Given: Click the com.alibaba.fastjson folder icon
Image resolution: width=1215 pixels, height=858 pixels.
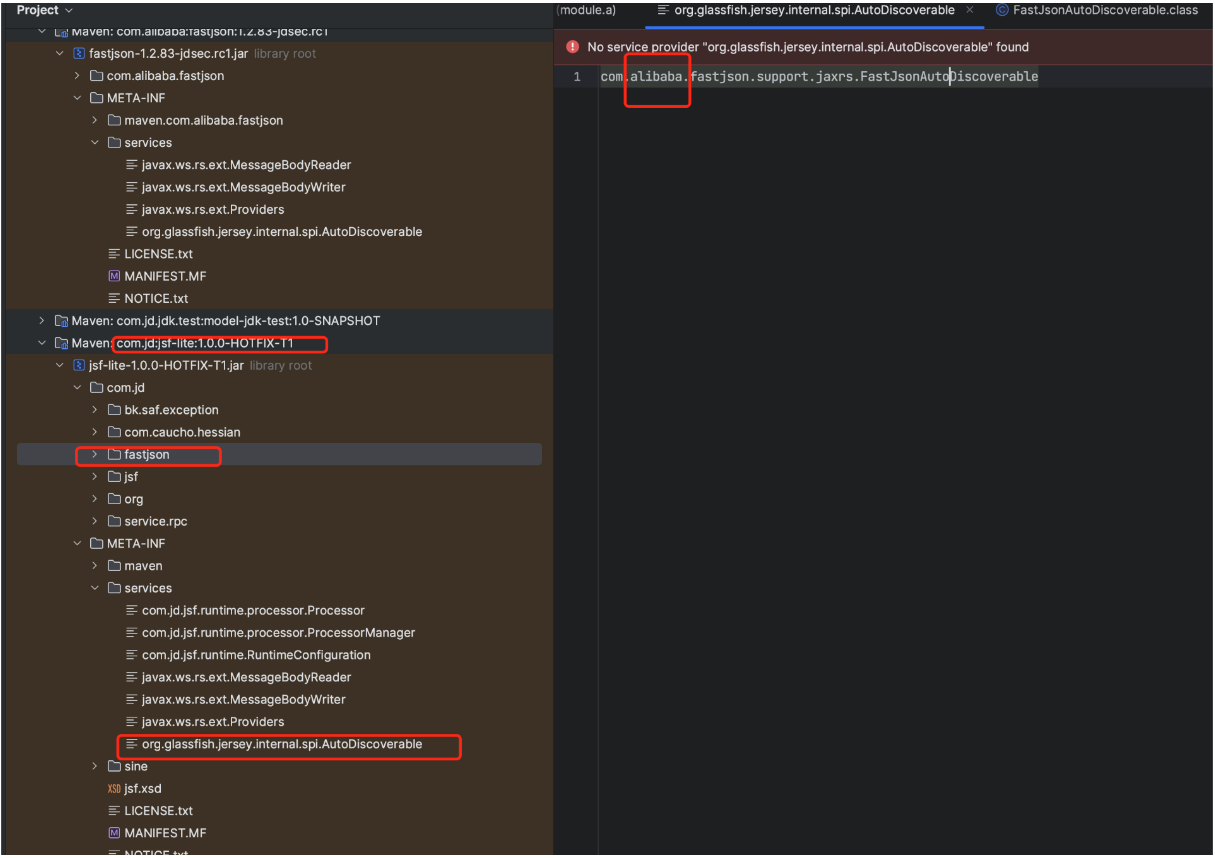Looking at the screenshot, I should [x=96, y=76].
